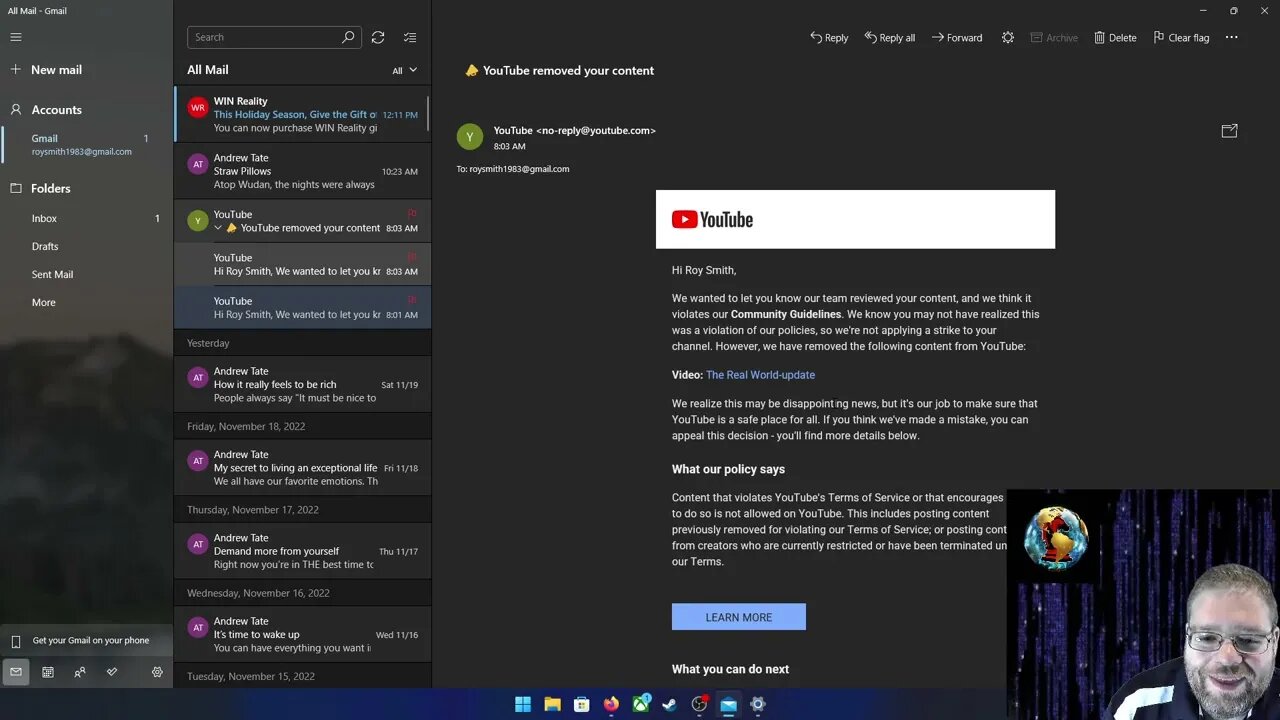Click the LEARN MORE button
Viewport: 1280px width, 720px height.
click(x=739, y=617)
